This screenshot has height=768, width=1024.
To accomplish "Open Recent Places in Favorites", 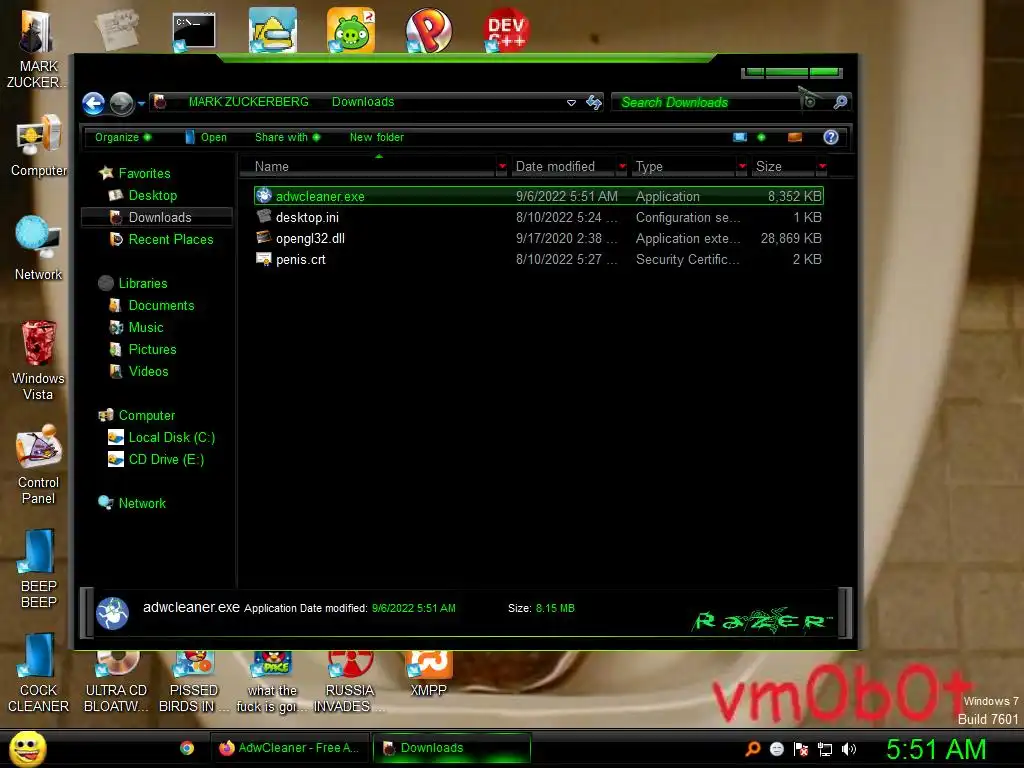I will point(161,239).
